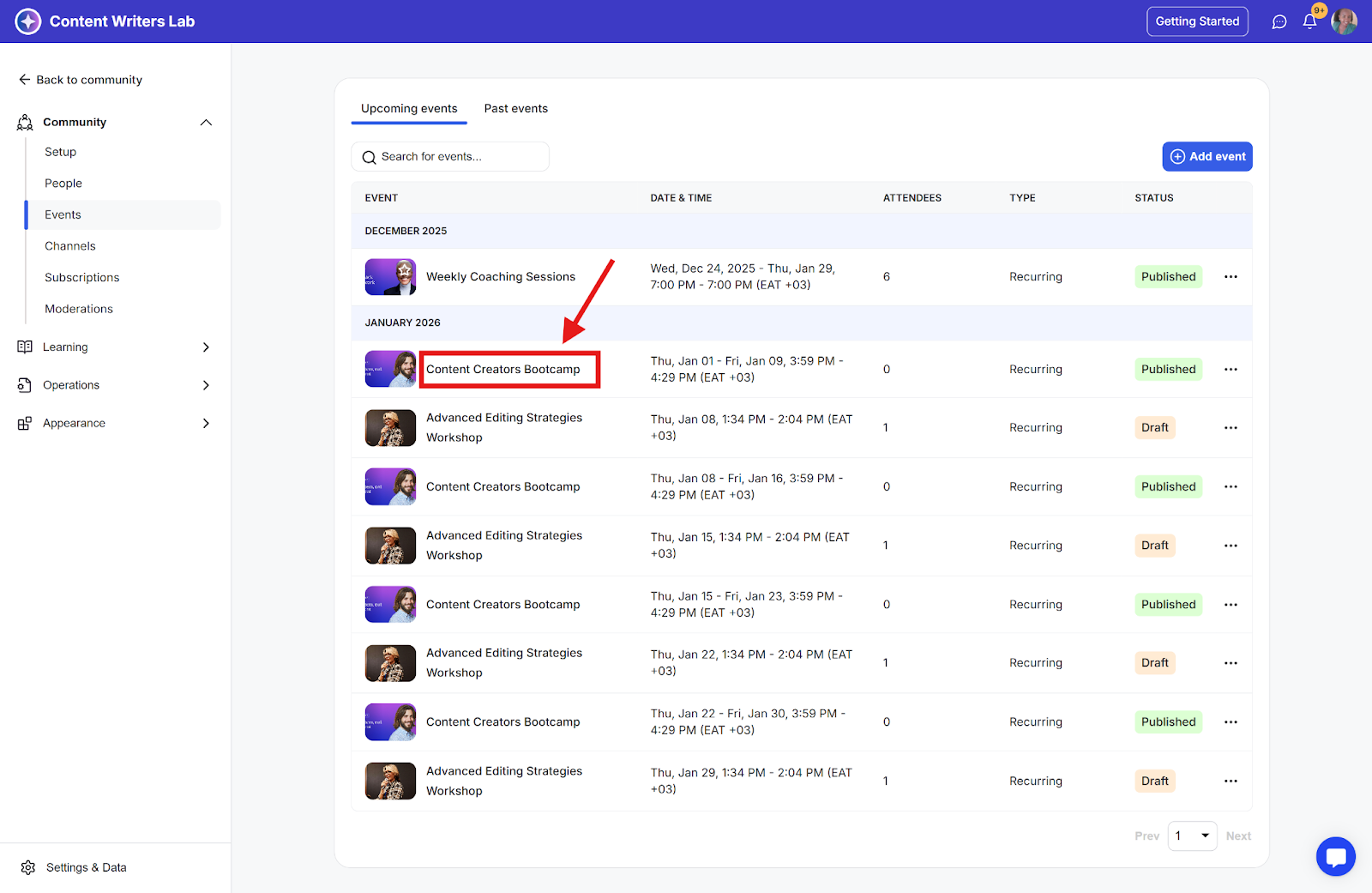Viewport: 1372px width, 893px height.
Task: Open more options for Weekly Coaching Sessions
Action: tap(1231, 277)
